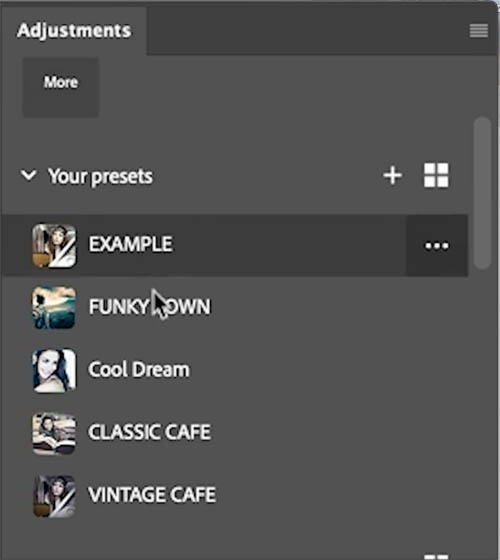Click the partially visible grid icon at bottom
Viewport: 500px width, 560px height.
436,557
